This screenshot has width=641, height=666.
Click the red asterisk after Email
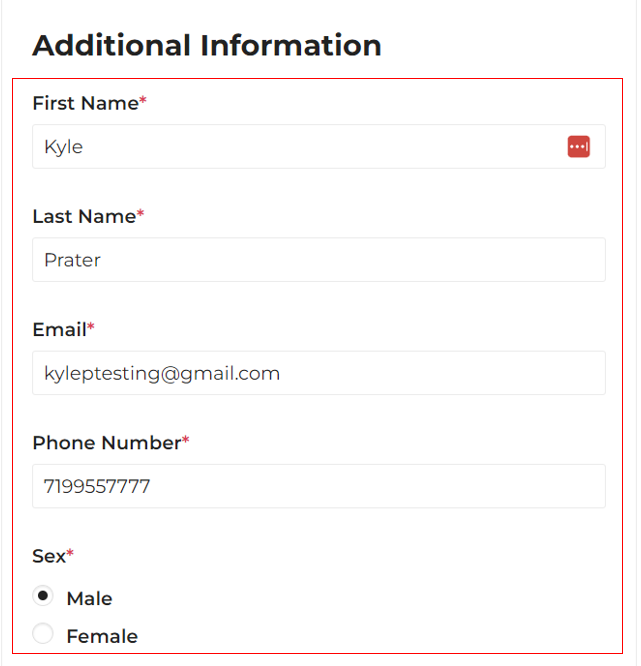91,327
